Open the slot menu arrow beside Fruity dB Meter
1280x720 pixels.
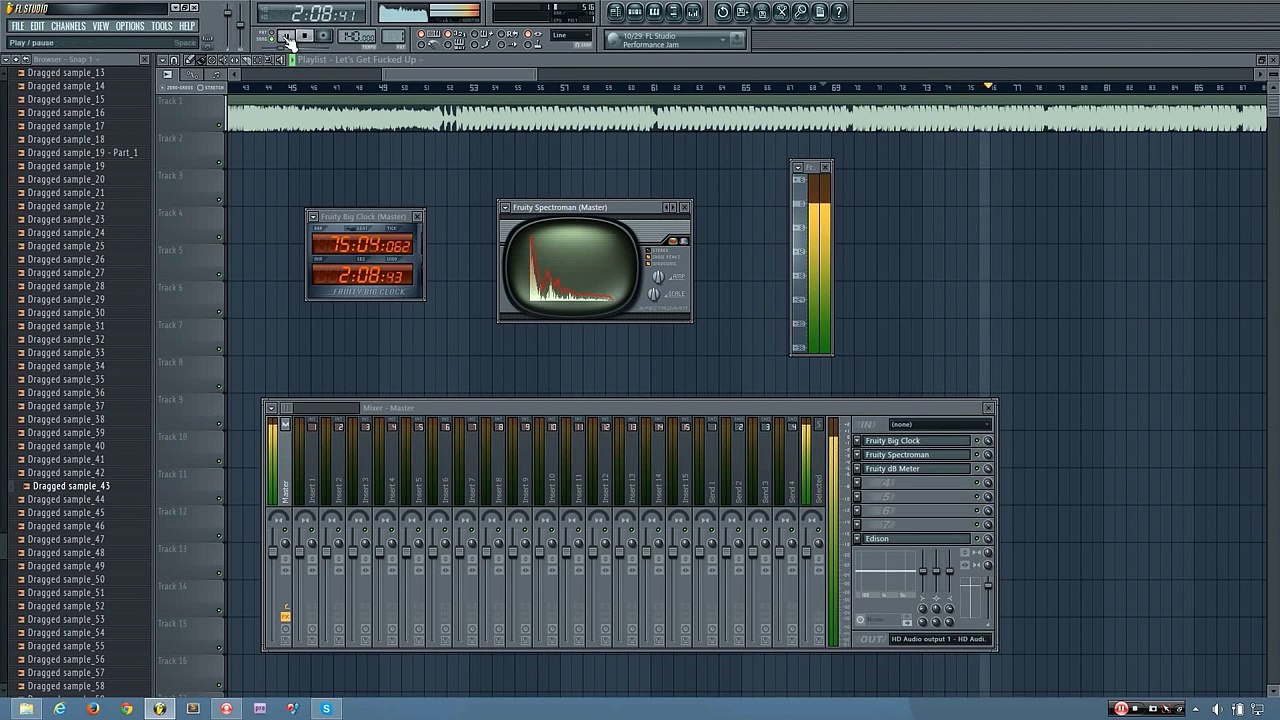coord(857,469)
